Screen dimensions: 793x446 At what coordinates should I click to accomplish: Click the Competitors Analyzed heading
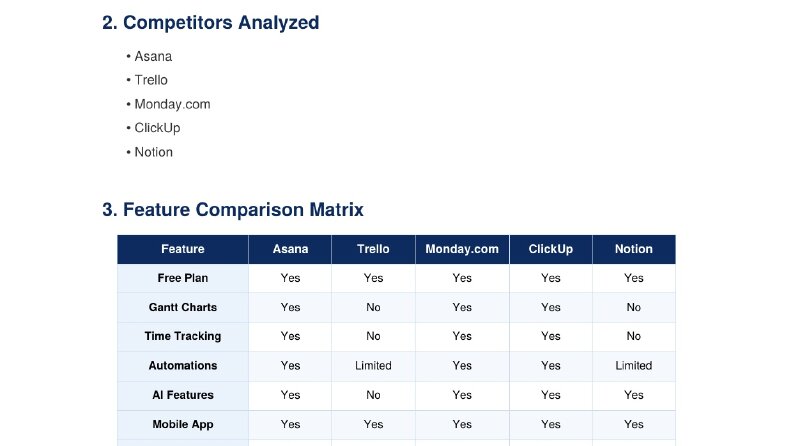pos(210,23)
